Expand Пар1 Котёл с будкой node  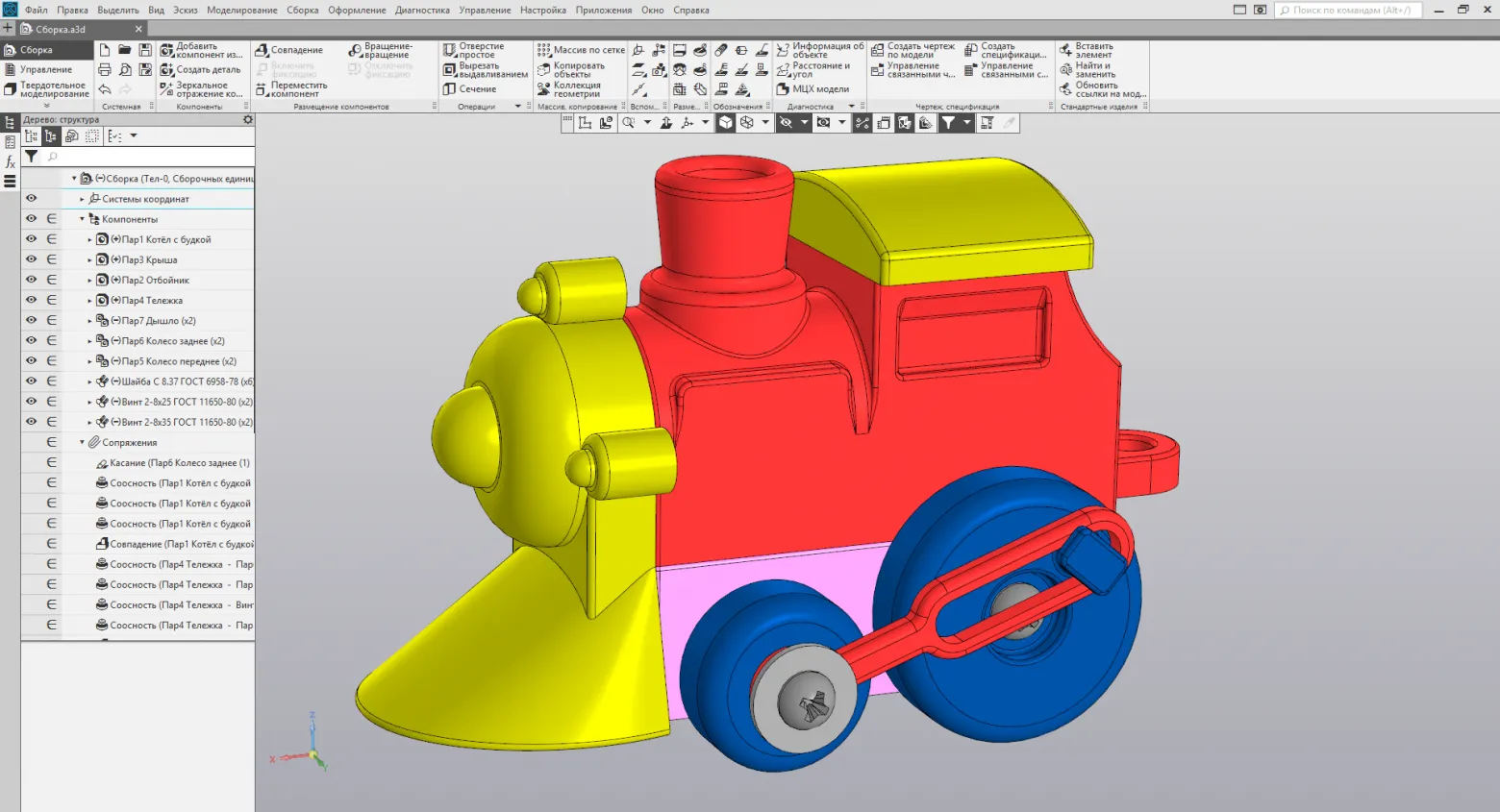pos(90,239)
